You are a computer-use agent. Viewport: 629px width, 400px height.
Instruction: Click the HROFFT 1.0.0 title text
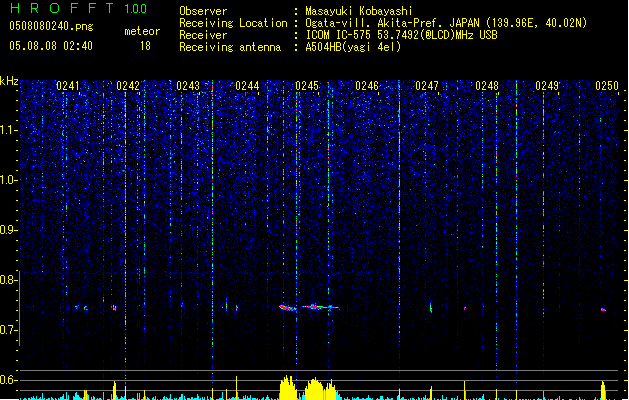[x=79, y=8]
